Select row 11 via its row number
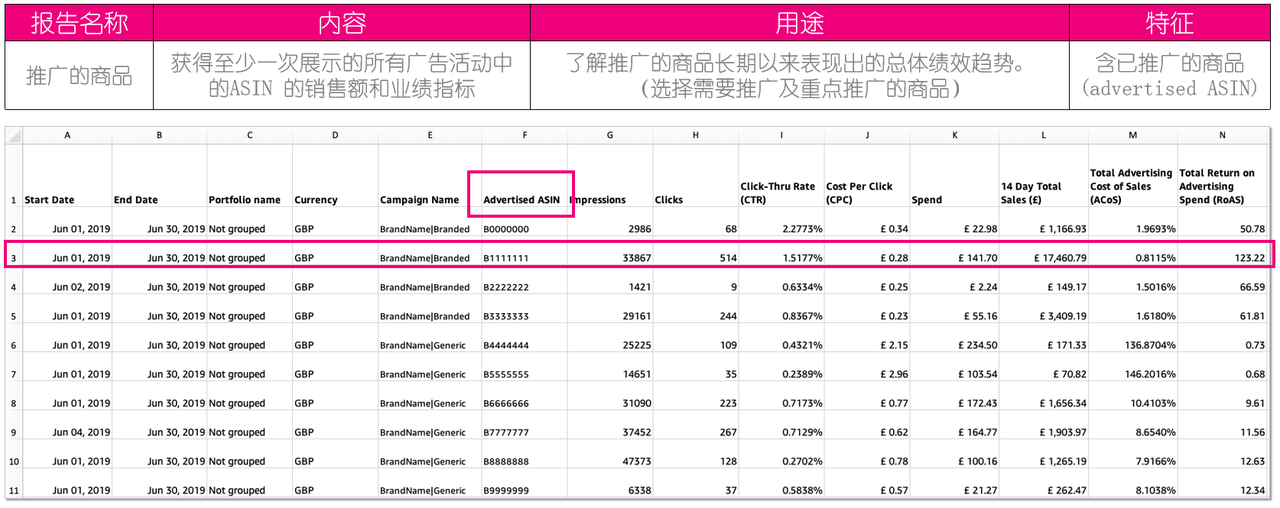Screen dimensions: 1280x508 (x=13, y=490)
